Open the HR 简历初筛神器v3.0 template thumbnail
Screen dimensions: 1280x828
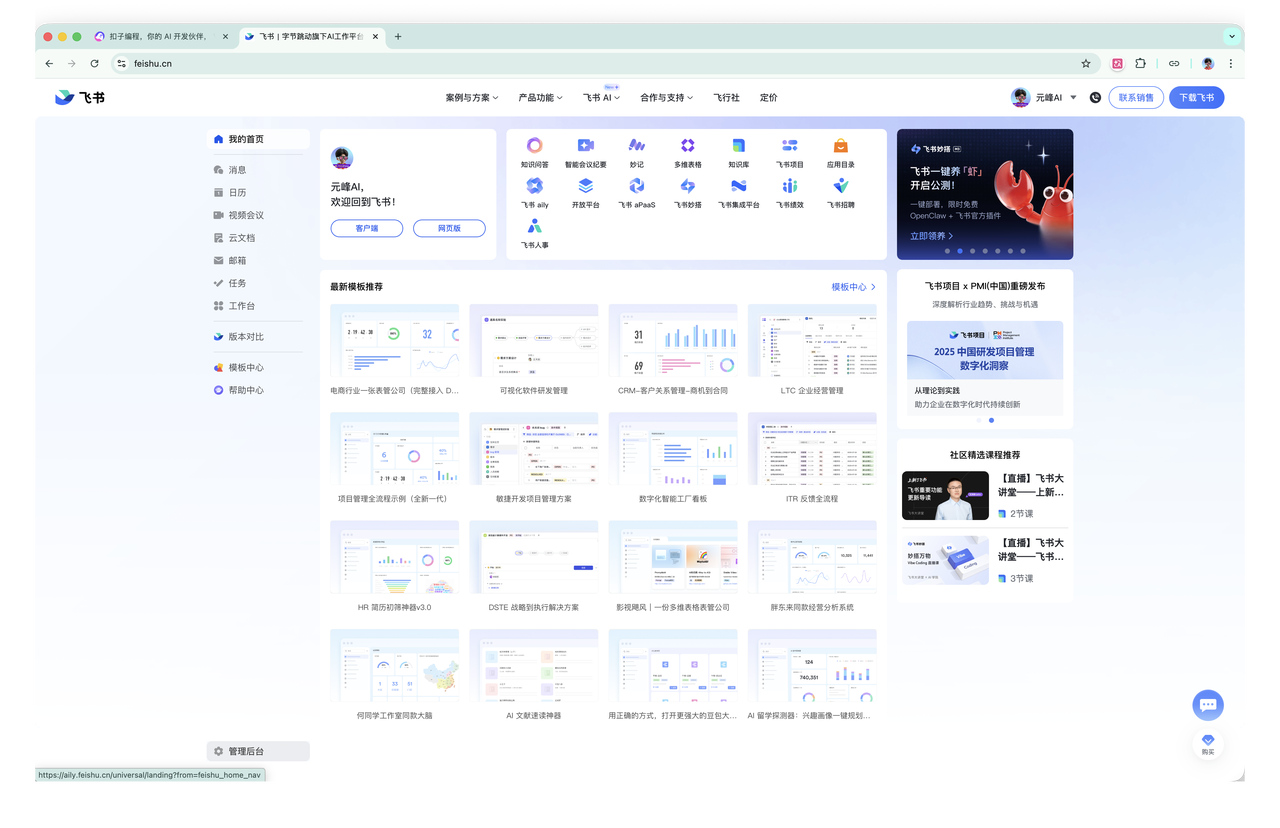[x=395, y=559]
